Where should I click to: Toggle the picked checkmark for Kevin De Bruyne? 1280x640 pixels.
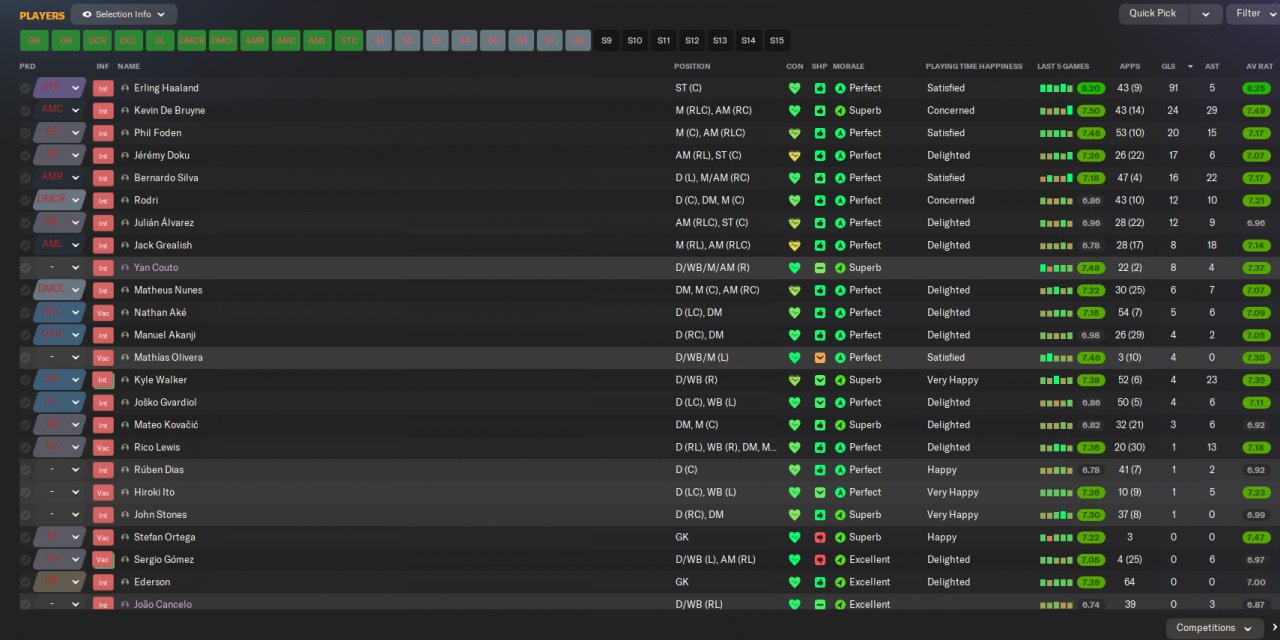25,110
